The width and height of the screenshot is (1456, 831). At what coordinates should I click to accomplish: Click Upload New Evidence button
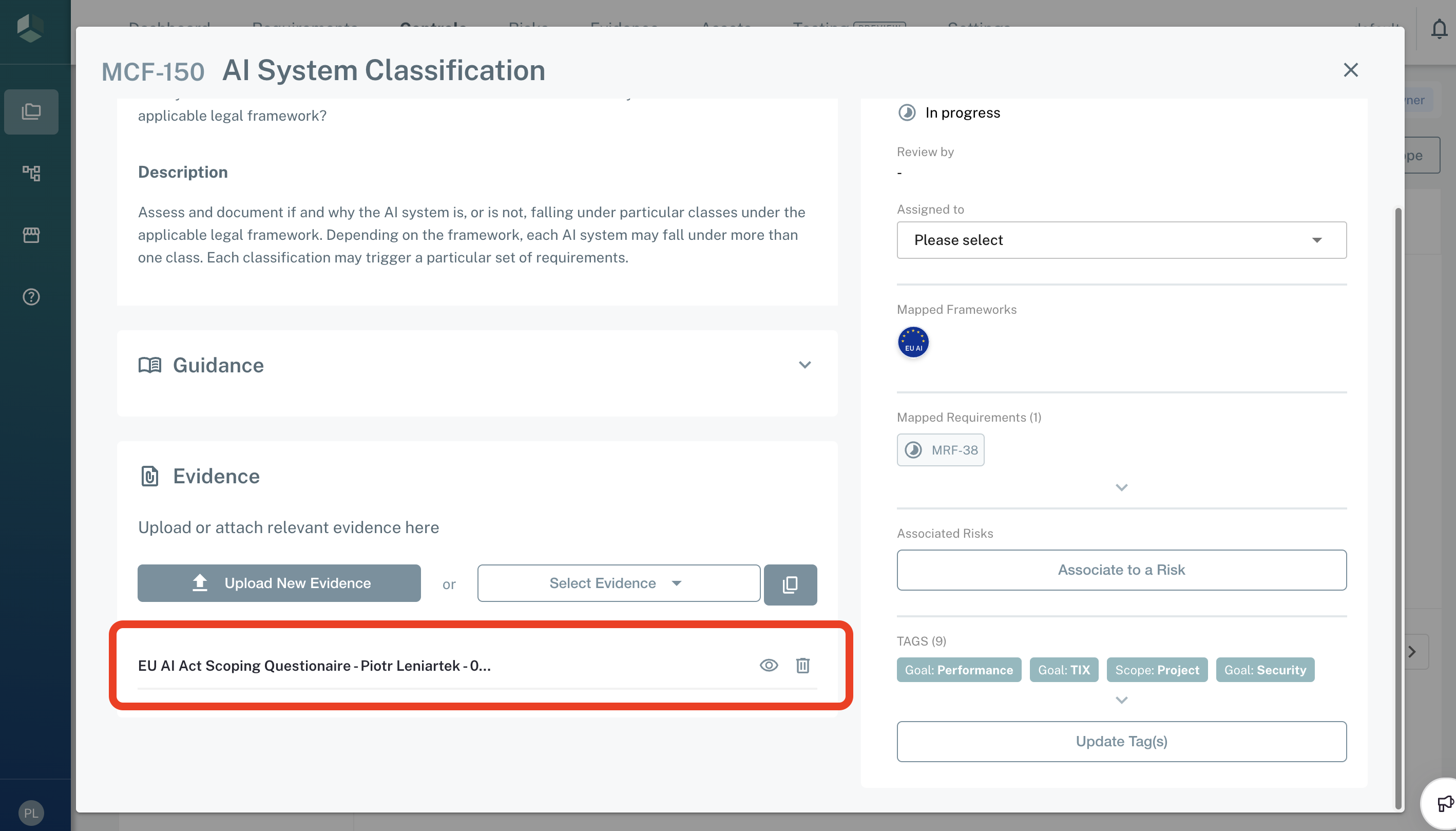point(279,583)
